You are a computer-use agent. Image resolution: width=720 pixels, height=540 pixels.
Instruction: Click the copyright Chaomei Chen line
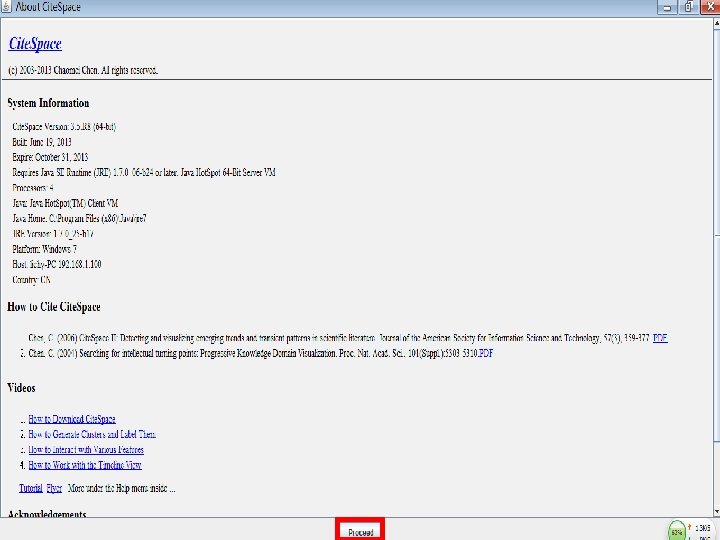point(83,70)
